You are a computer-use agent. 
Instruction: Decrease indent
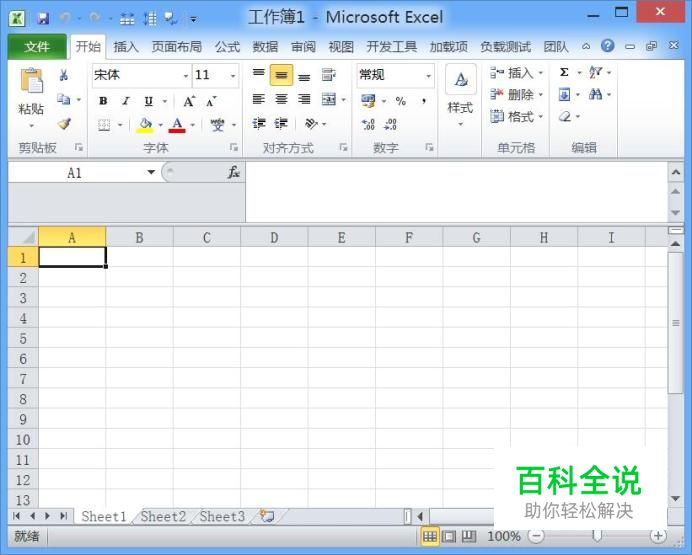pyautogui.click(x=259, y=124)
